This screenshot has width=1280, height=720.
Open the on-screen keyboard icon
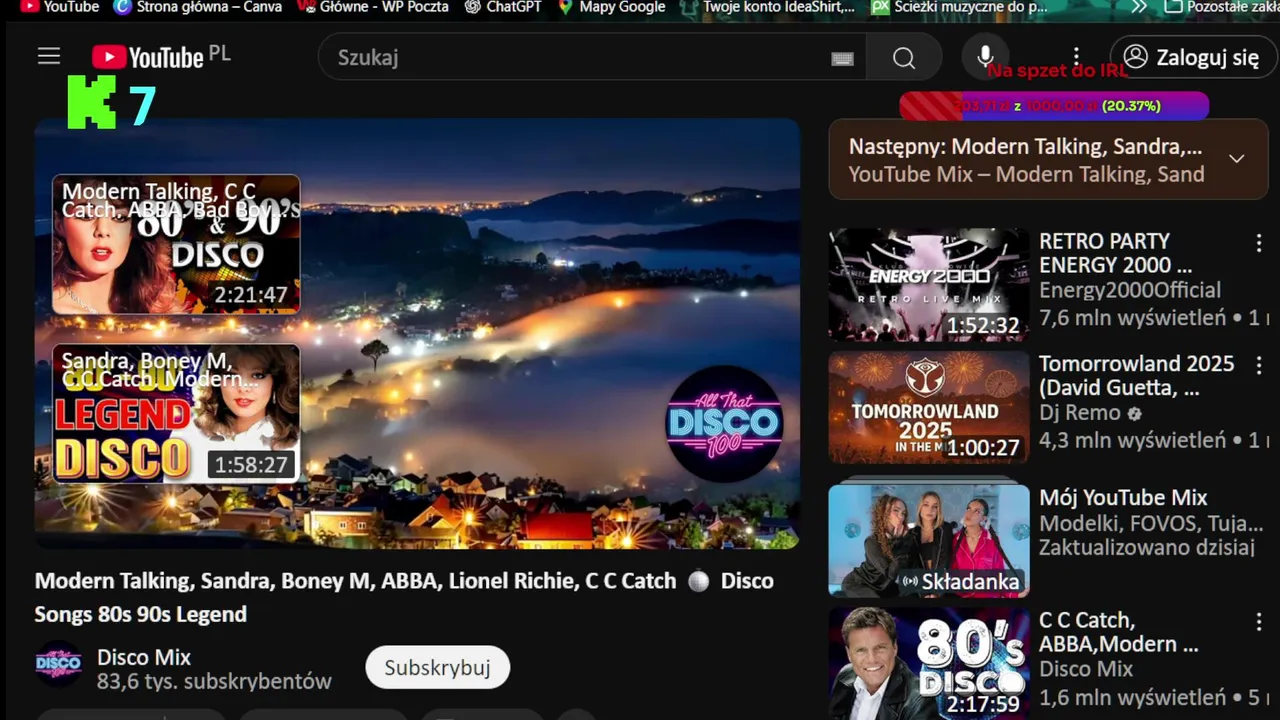click(x=843, y=58)
